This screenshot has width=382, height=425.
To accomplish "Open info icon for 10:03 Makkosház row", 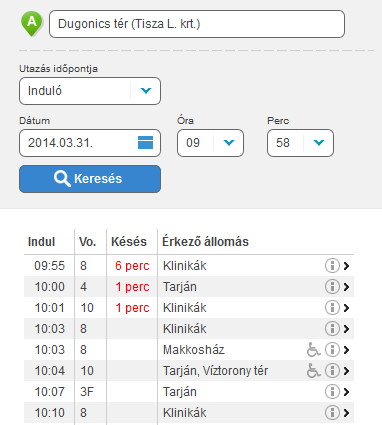I will [x=332, y=350].
